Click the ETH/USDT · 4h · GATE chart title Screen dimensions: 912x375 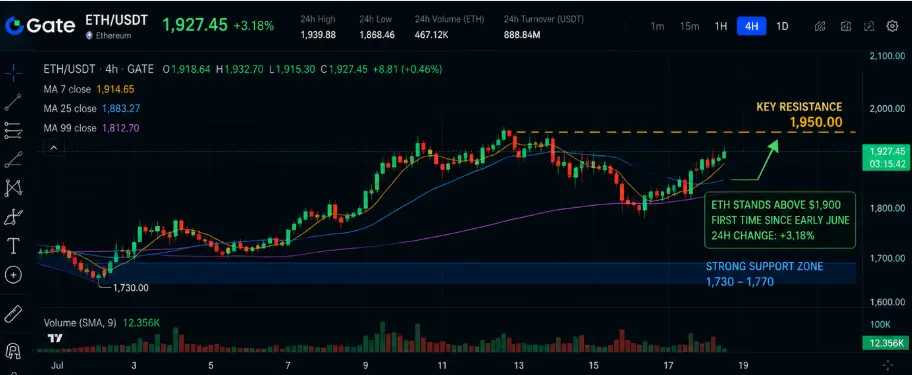tap(98, 69)
